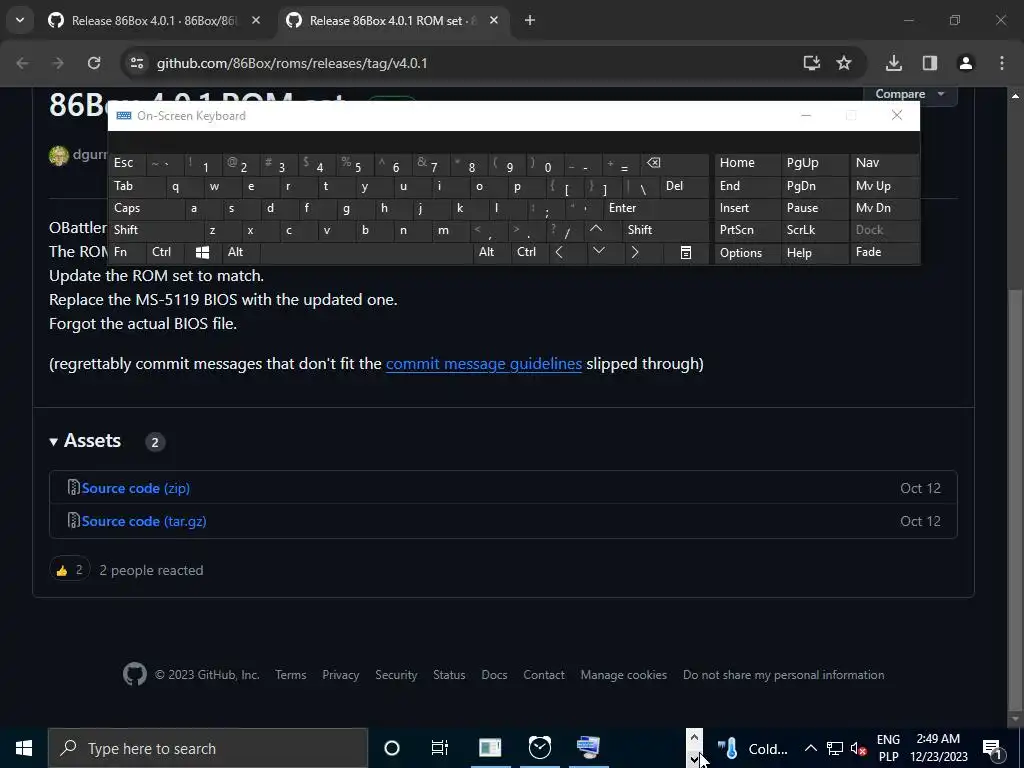Go back to previous page
1024x768 pixels.
click(23, 63)
